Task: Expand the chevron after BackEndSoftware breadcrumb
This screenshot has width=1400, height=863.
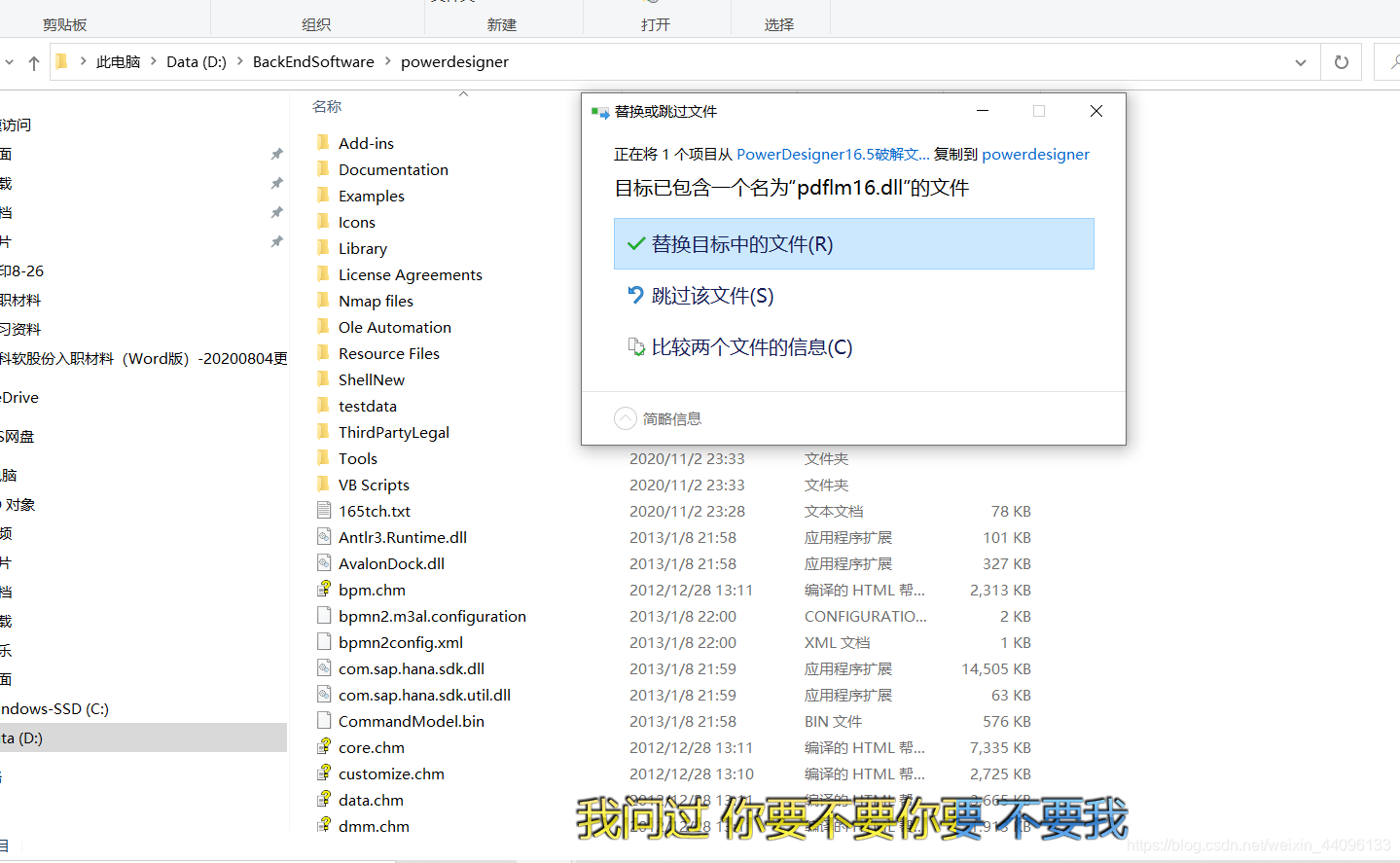Action: click(388, 61)
